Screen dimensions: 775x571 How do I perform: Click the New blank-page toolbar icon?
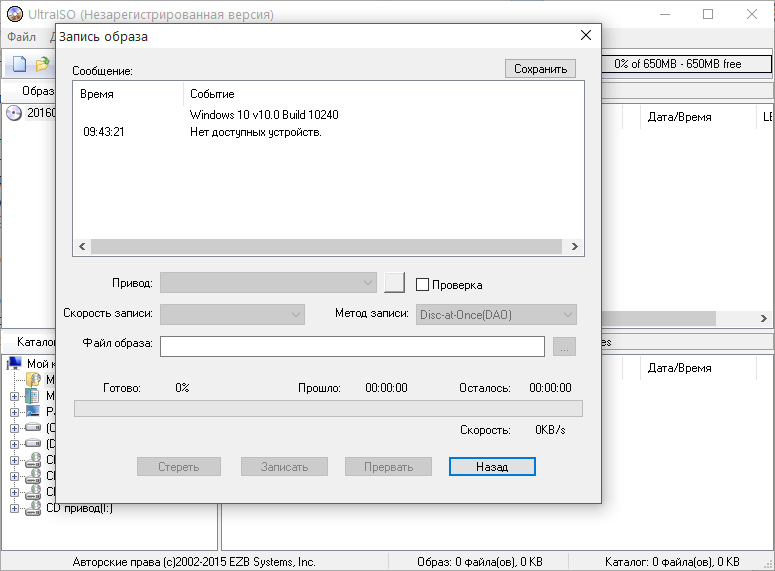pos(19,64)
